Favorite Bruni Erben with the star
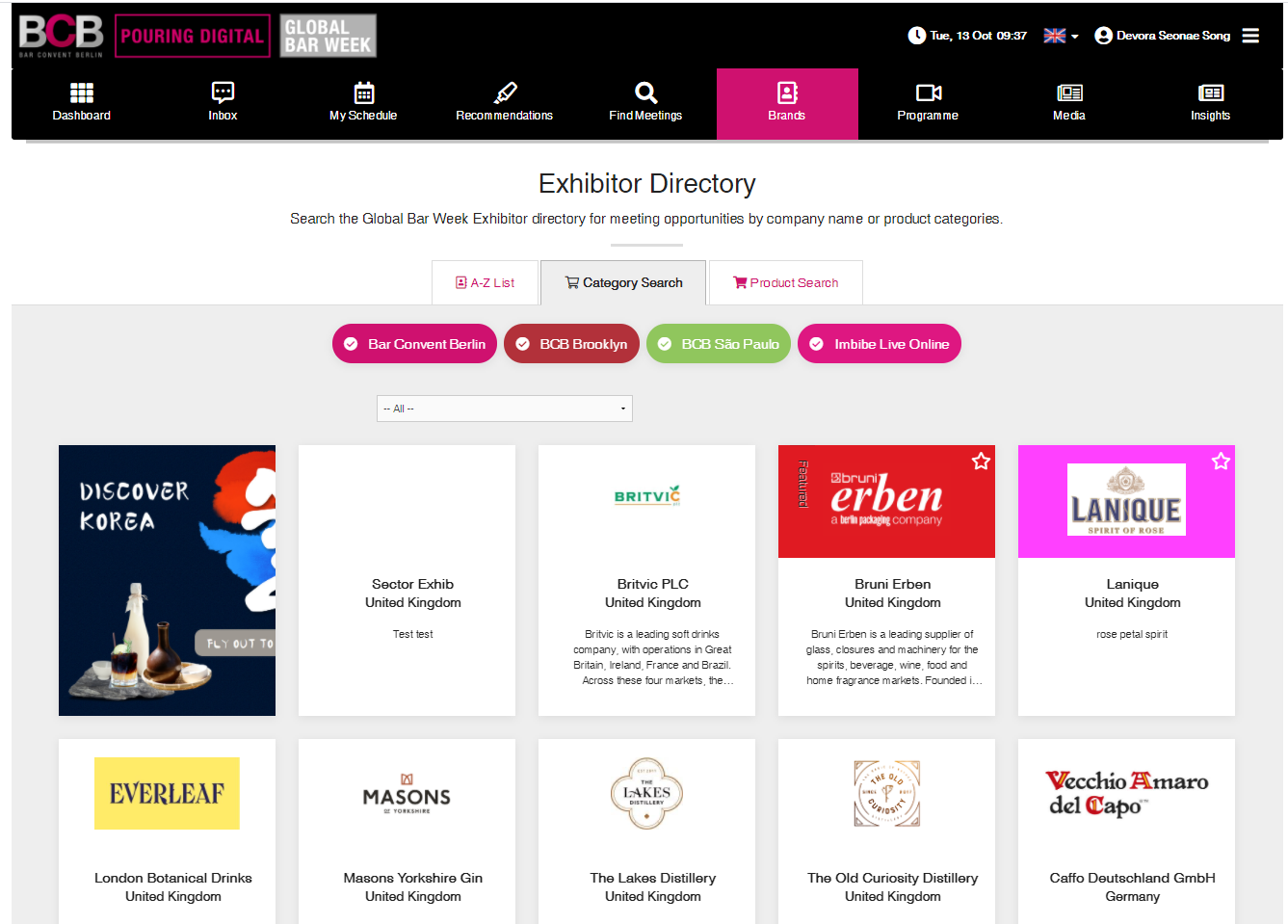 981,462
